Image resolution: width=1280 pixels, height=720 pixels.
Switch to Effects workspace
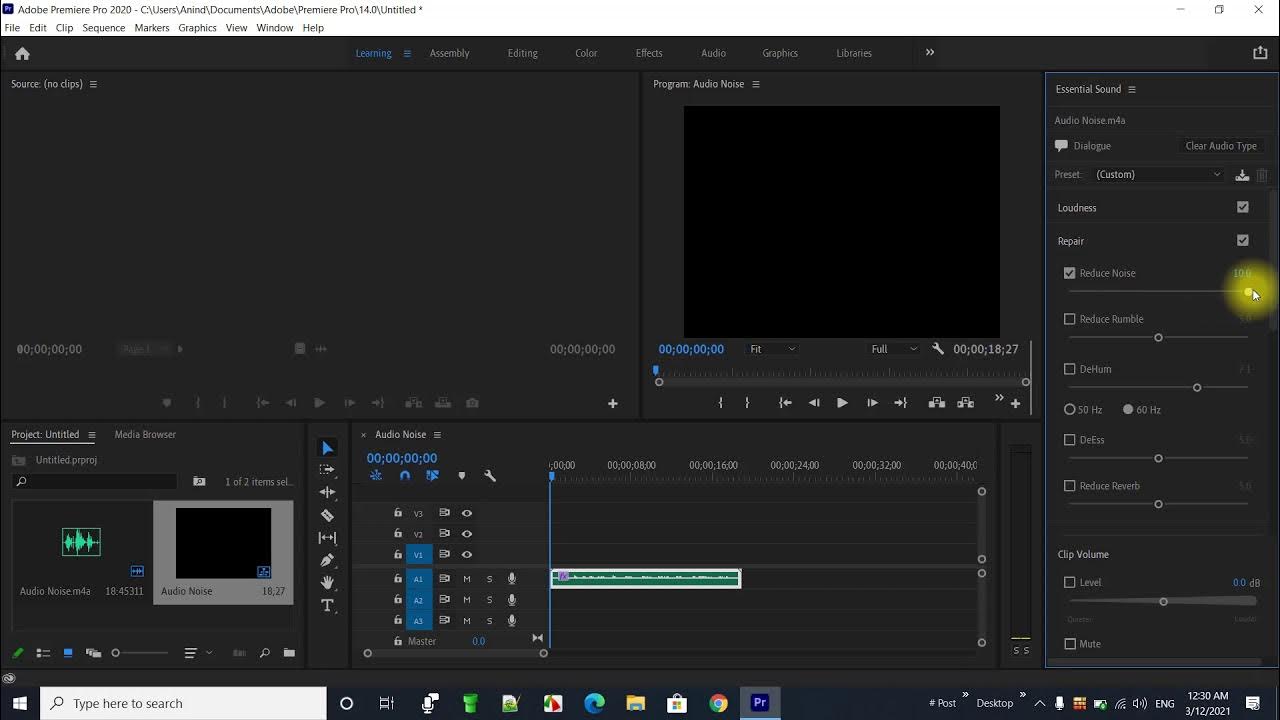(x=649, y=53)
